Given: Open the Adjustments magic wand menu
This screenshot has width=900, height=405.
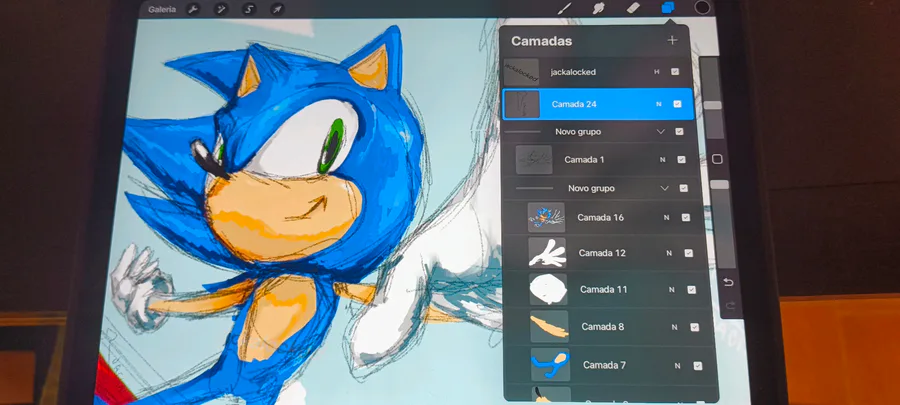Looking at the screenshot, I should 221,9.
